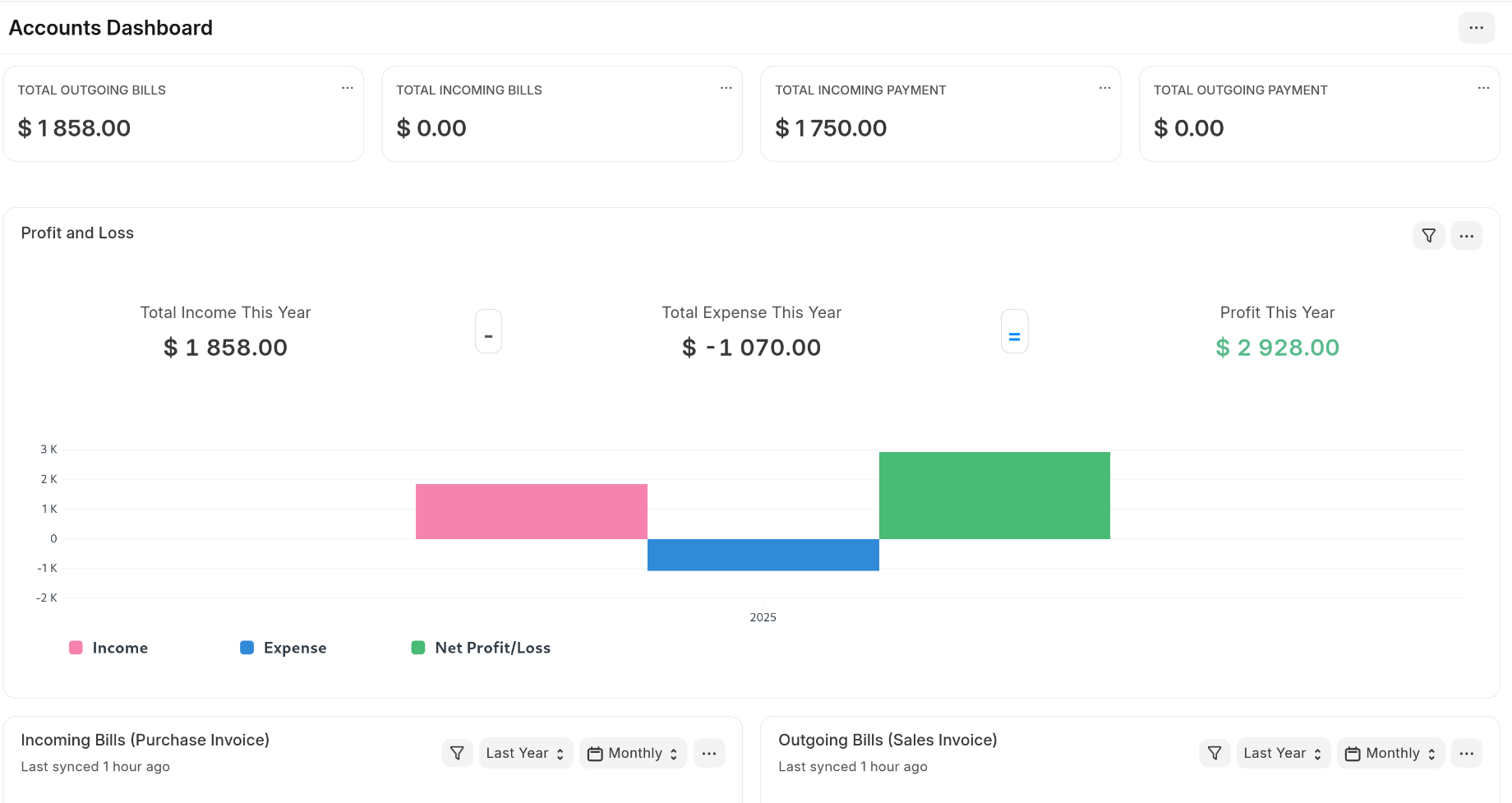
Task: Open the filter for Outgoing Bills
Action: click(x=1215, y=752)
